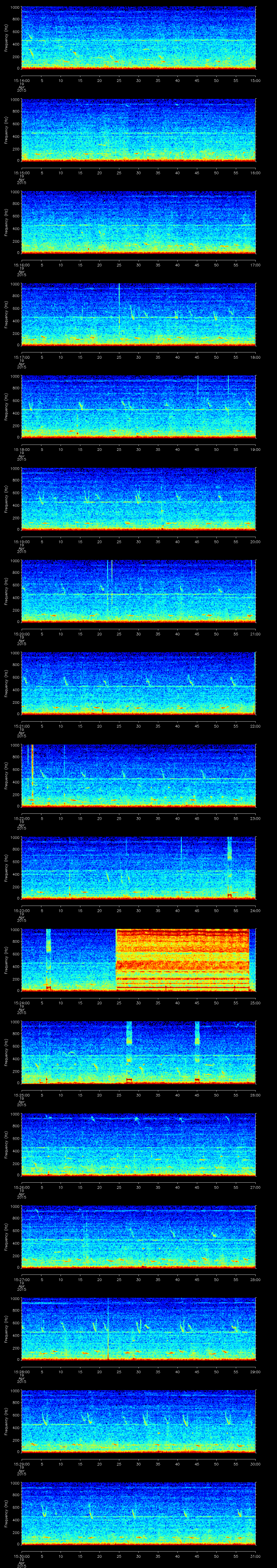Click the Frequency (Hz) axis label of the 15:14:00 spectrogram
The width and height of the screenshot is (277, 1568).
coord(6,38)
